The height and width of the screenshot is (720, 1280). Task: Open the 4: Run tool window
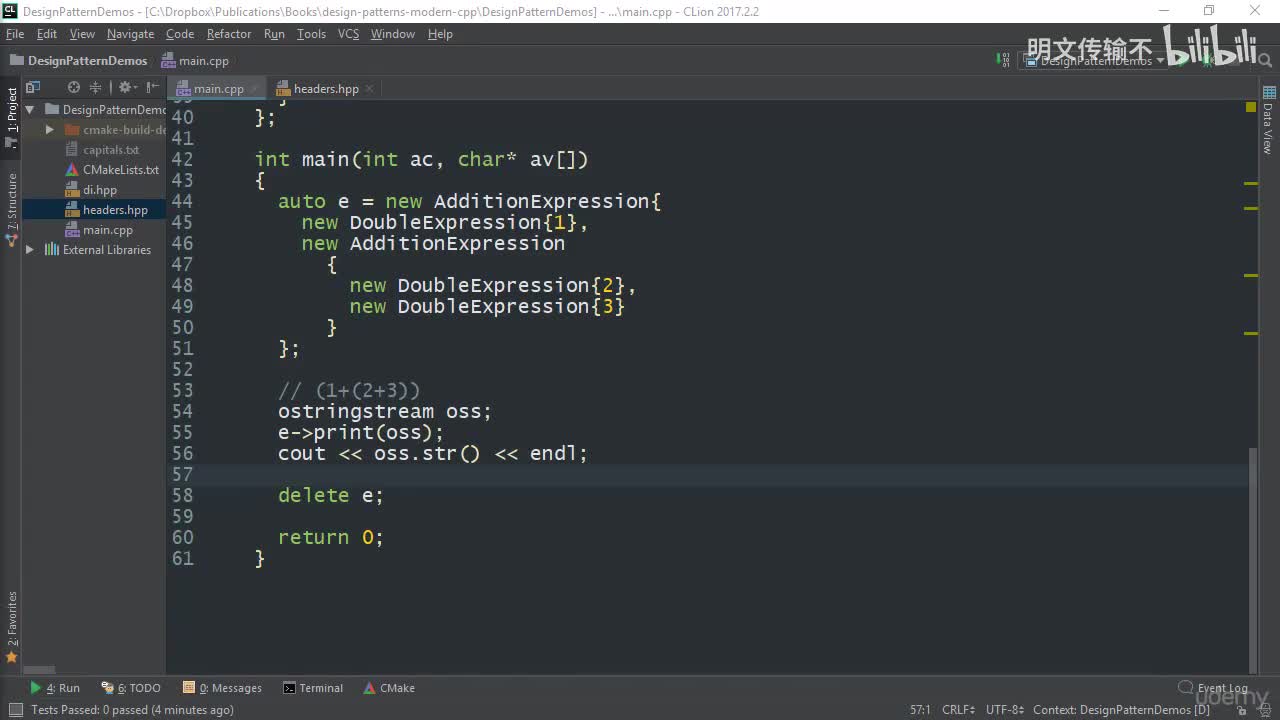click(56, 688)
